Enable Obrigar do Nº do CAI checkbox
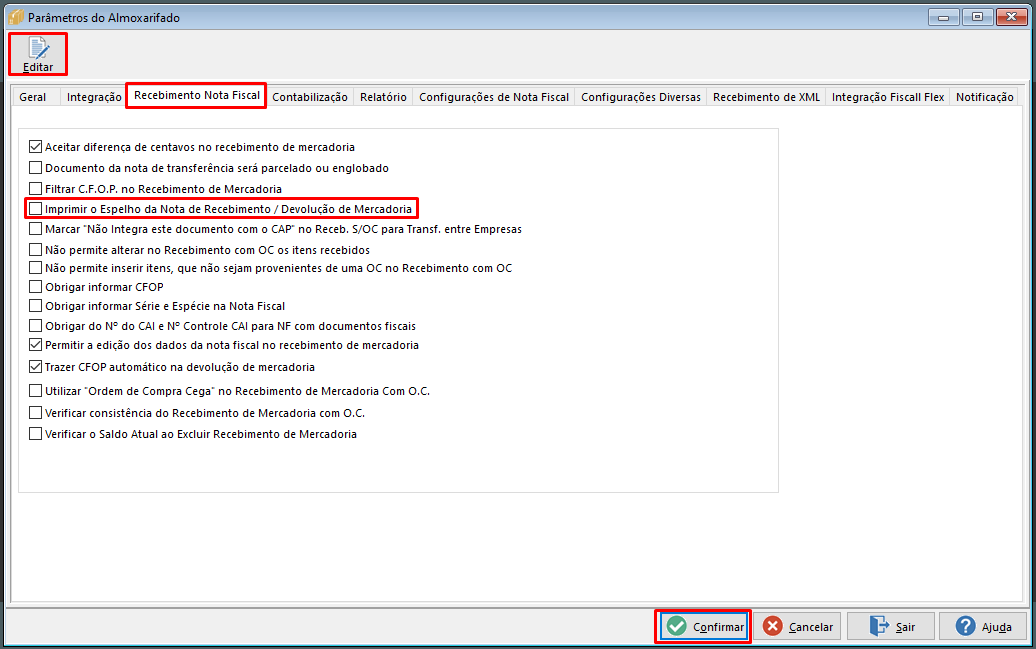 (36, 326)
